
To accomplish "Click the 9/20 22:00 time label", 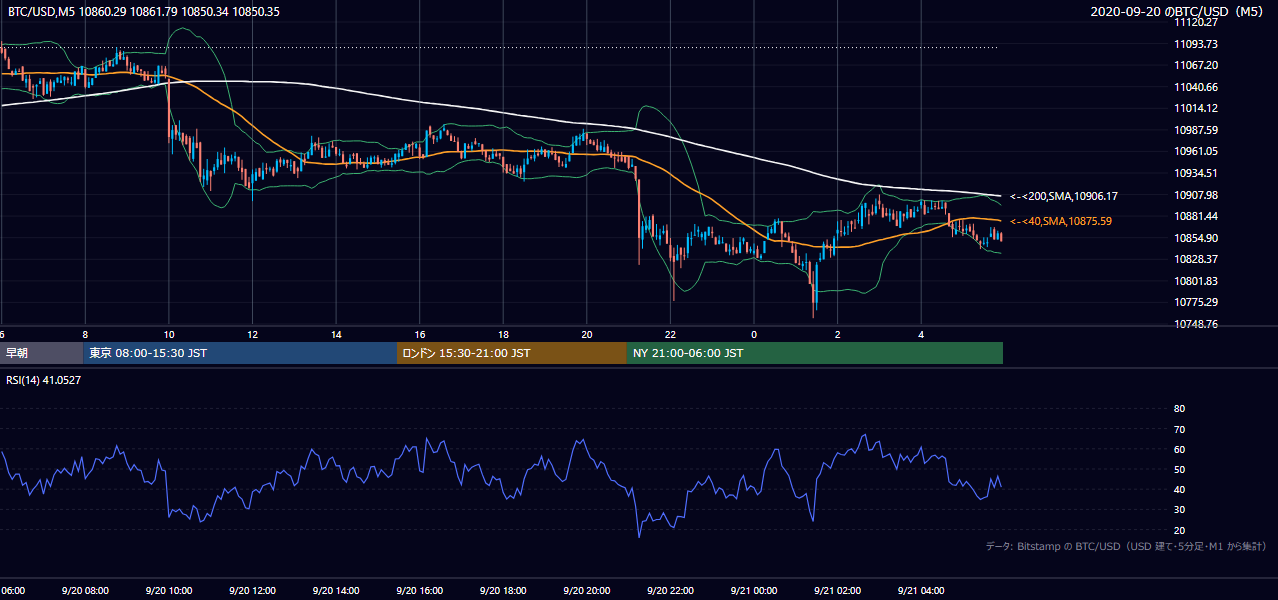I will point(668,591).
